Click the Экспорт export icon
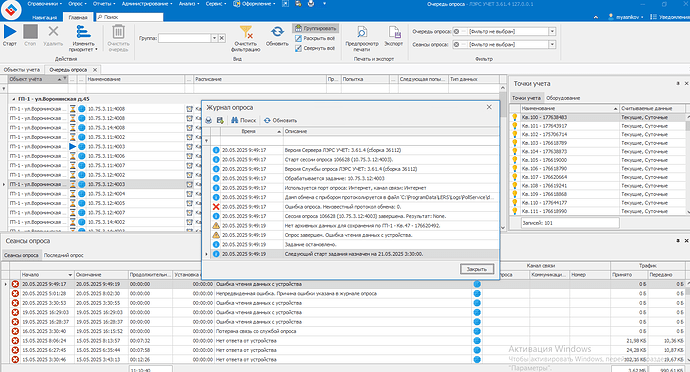The width and height of the screenshot is (690, 372). tap(394, 32)
